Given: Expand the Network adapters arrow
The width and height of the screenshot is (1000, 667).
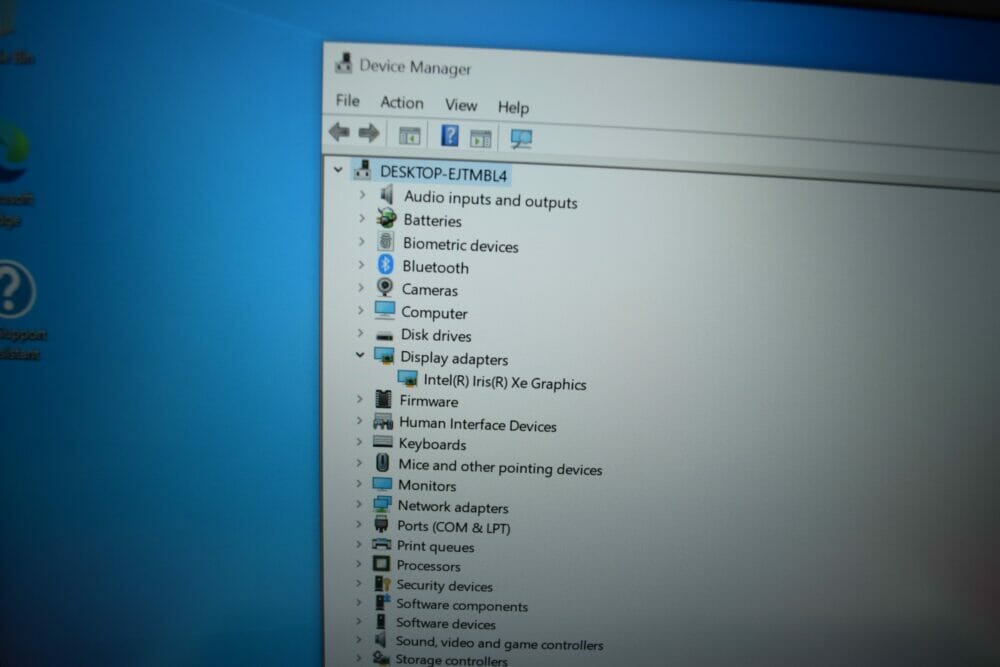Looking at the screenshot, I should click(358, 504).
